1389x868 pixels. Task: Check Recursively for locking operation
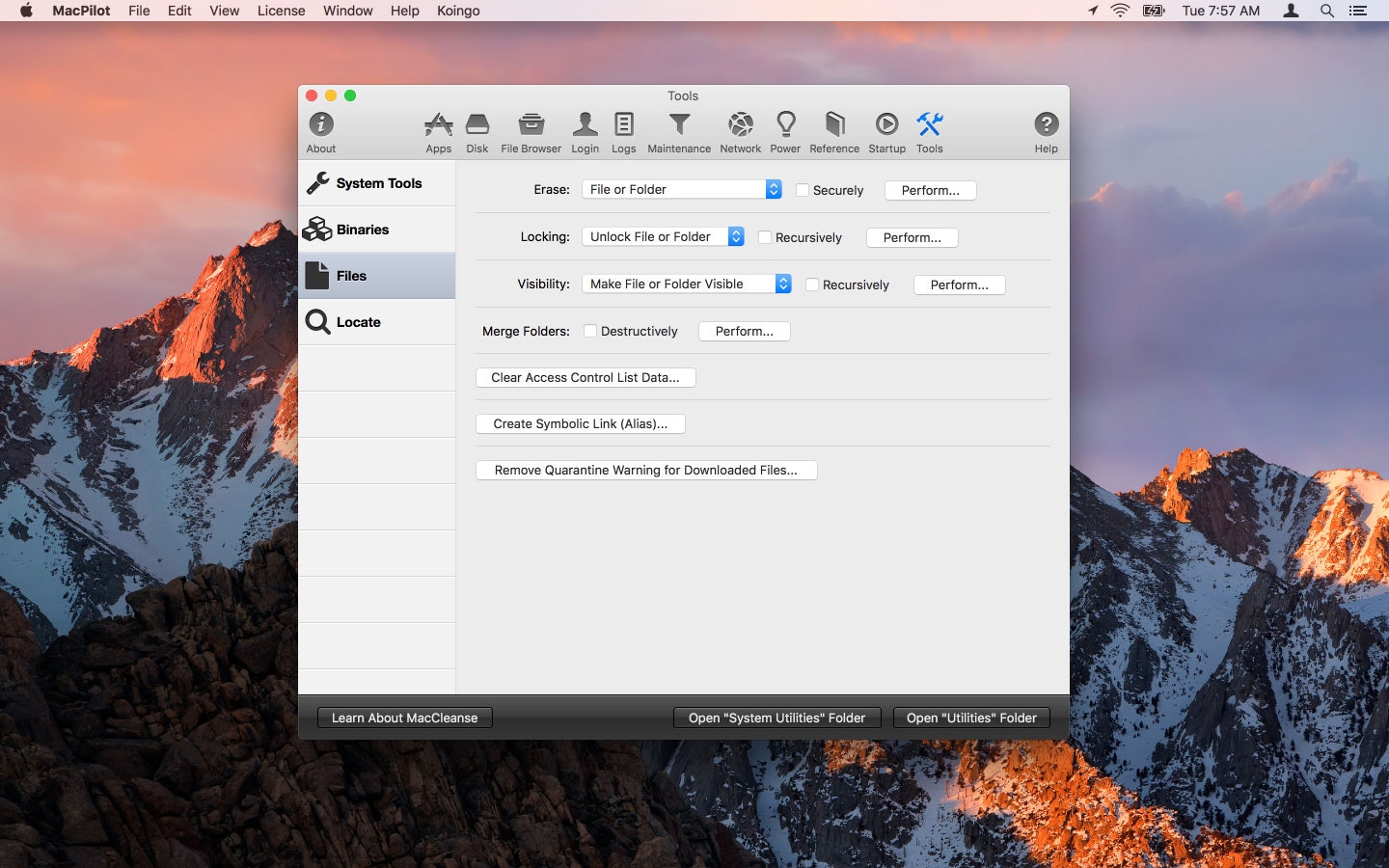point(765,237)
